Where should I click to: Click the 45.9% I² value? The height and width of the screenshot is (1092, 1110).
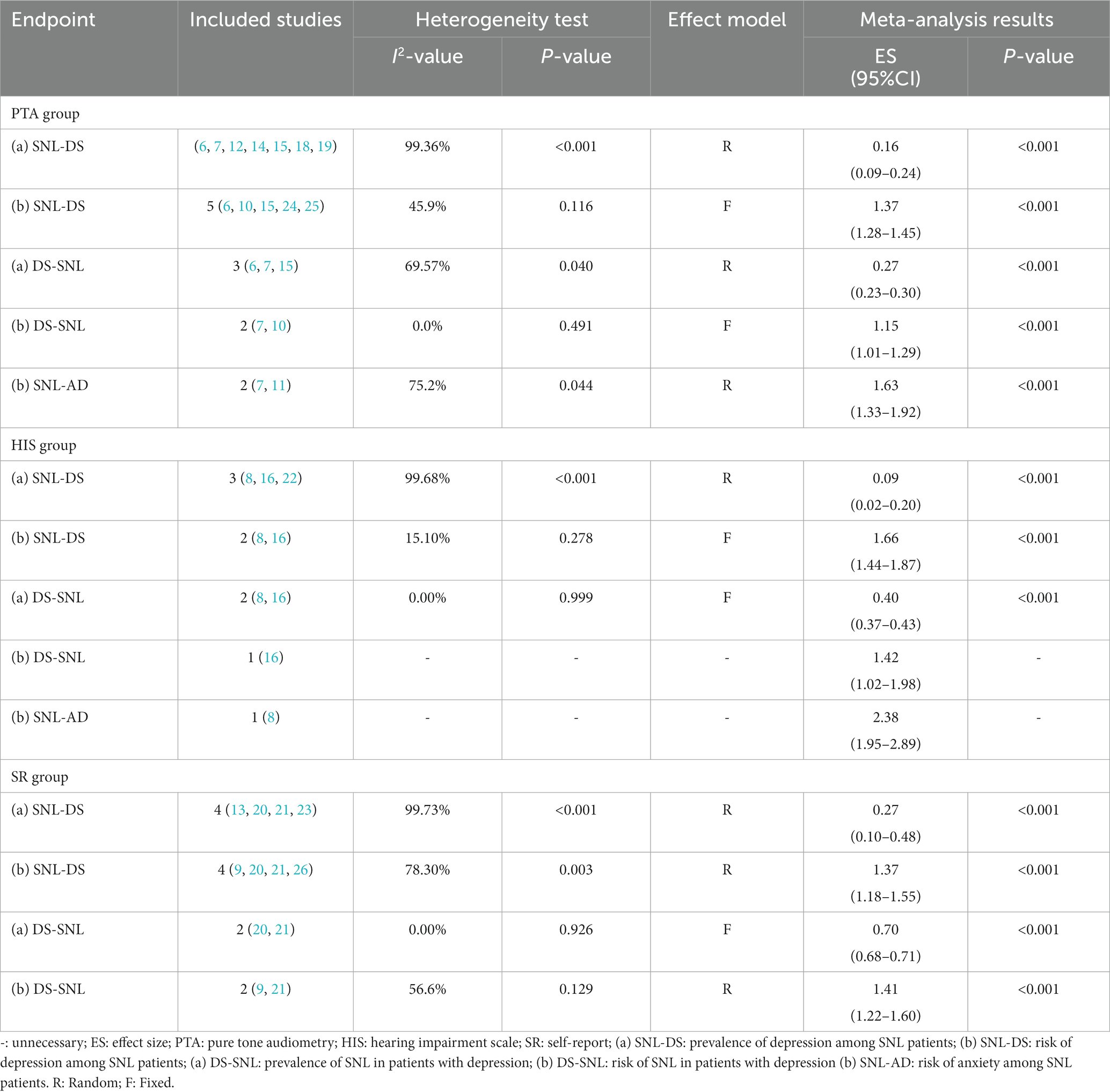point(427,207)
